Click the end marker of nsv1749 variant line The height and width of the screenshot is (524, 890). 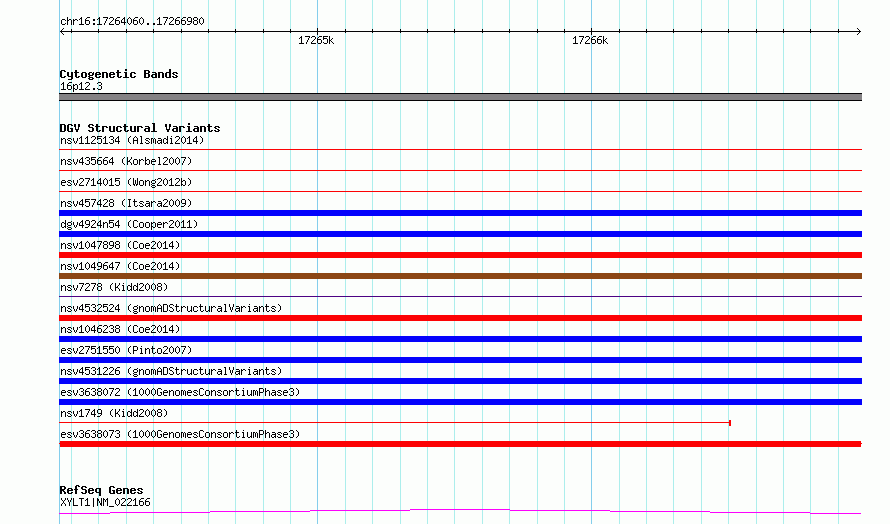[x=730, y=423]
